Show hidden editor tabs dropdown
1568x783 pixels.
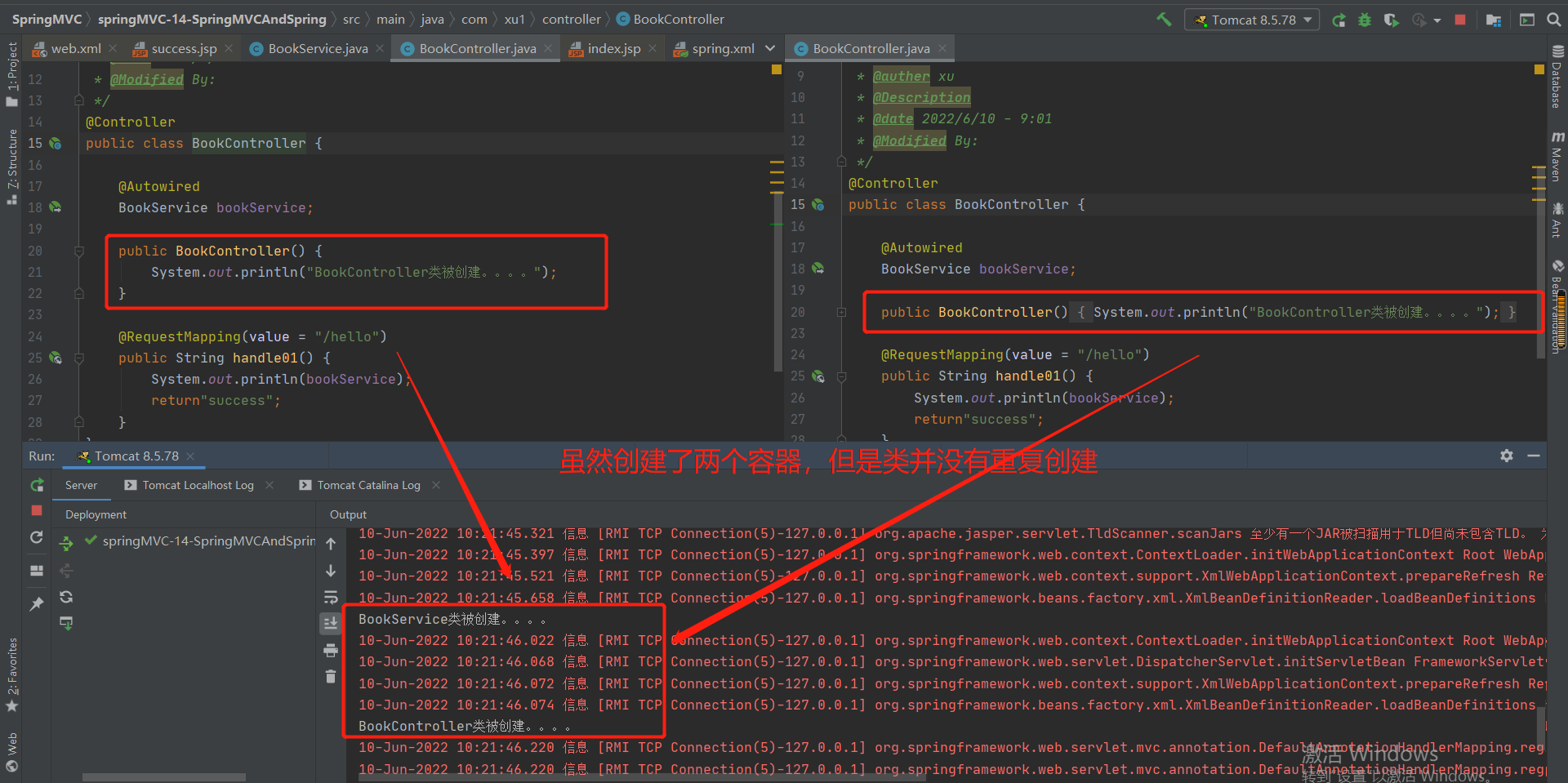pyautogui.click(x=770, y=49)
